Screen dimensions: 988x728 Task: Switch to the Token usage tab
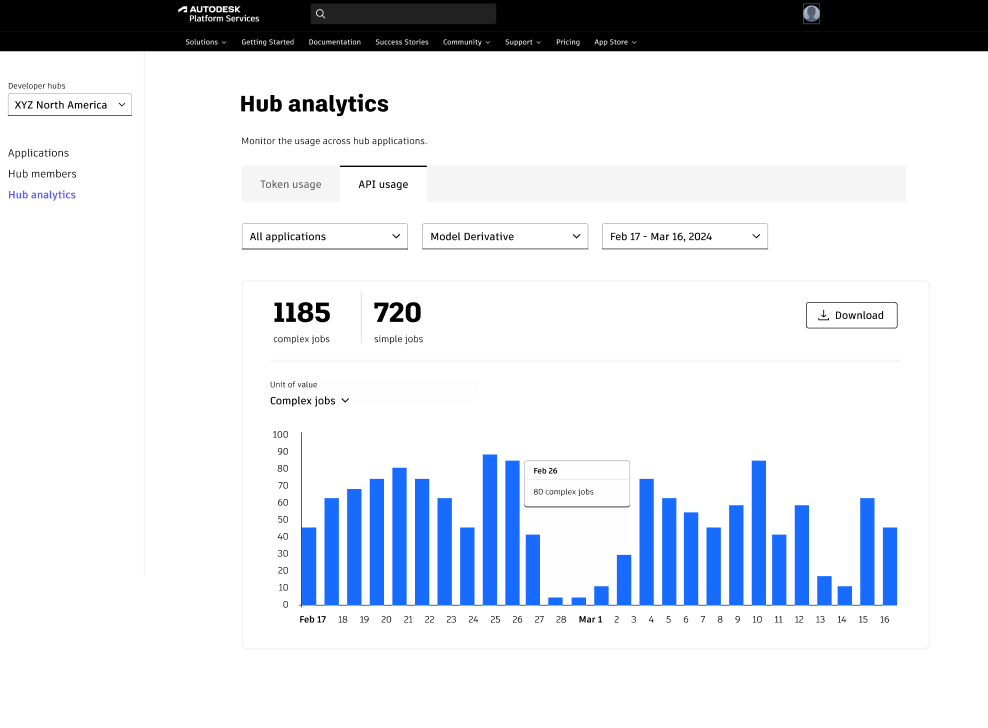(291, 185)
